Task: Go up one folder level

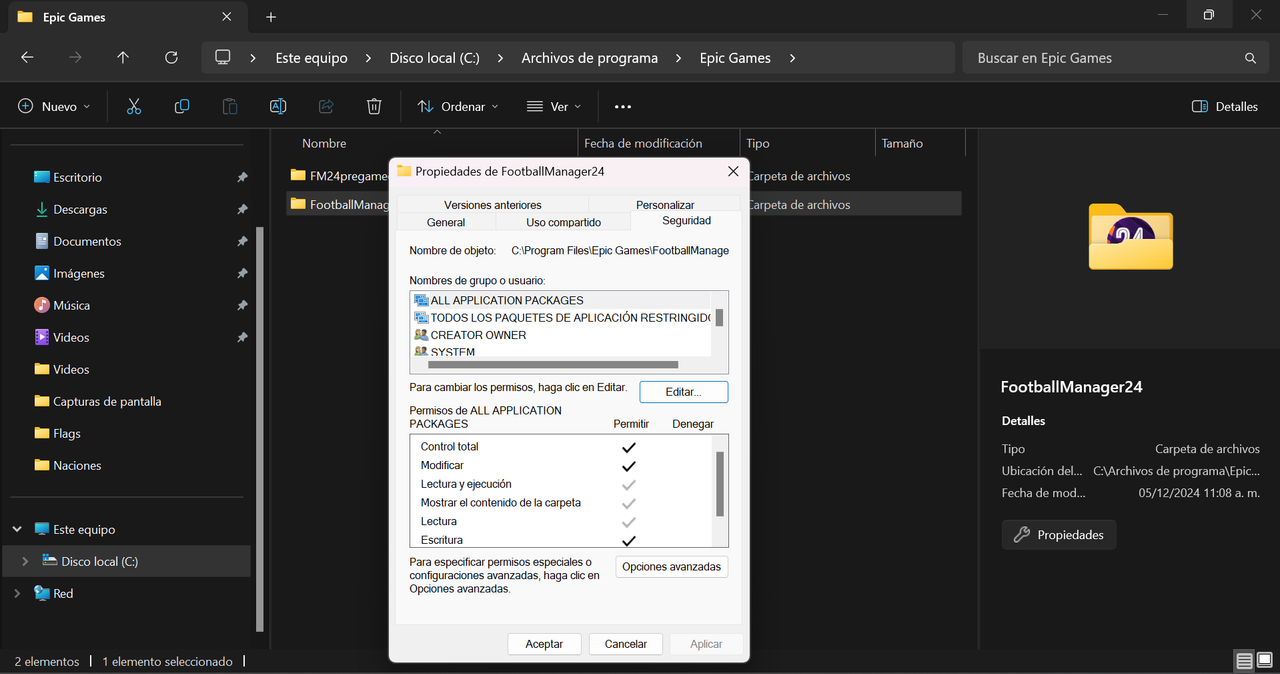Action: coord(123,58)
